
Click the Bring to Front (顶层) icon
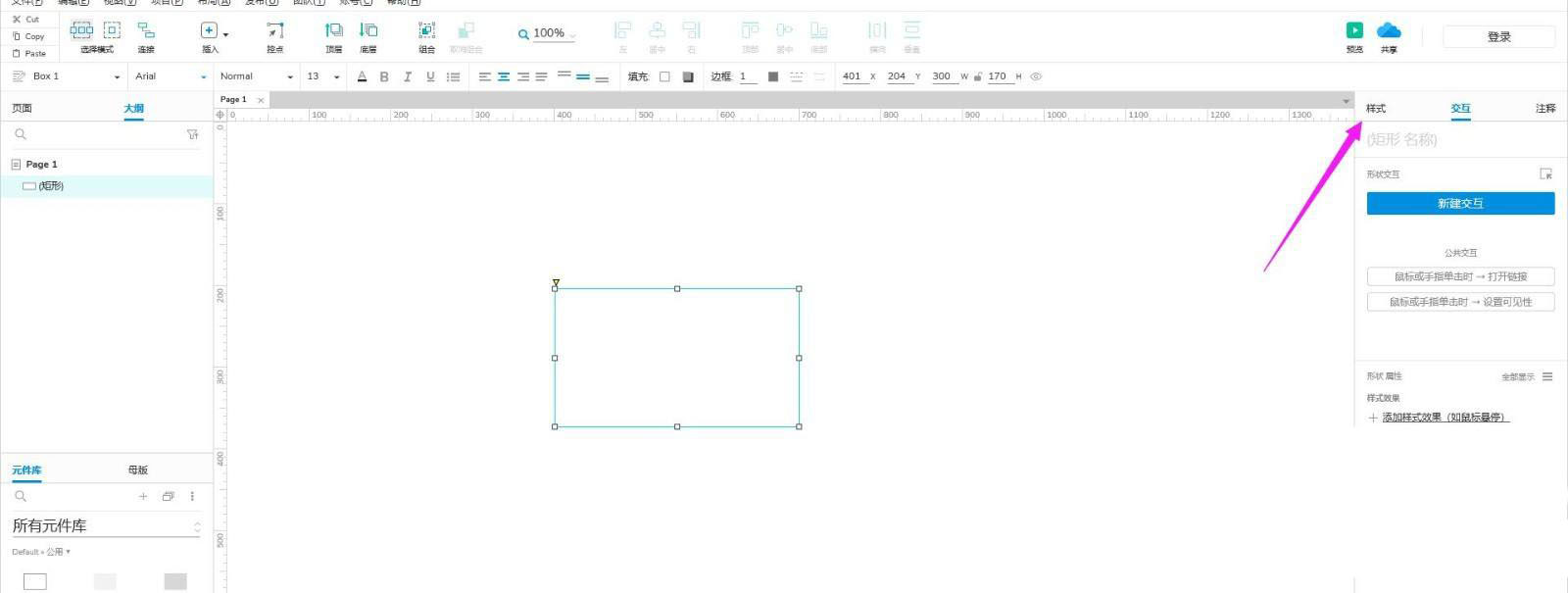(x=334, y=31)
